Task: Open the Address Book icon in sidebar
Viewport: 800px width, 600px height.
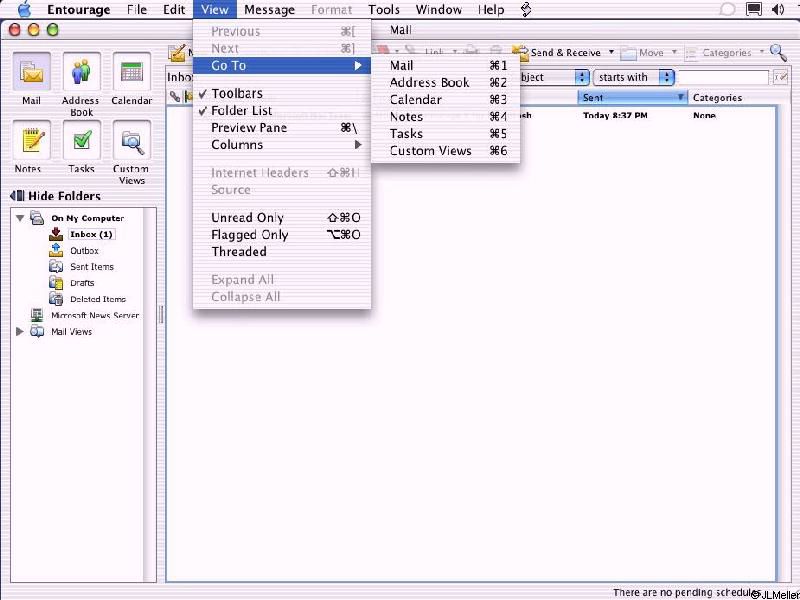Action: (82, 73)
